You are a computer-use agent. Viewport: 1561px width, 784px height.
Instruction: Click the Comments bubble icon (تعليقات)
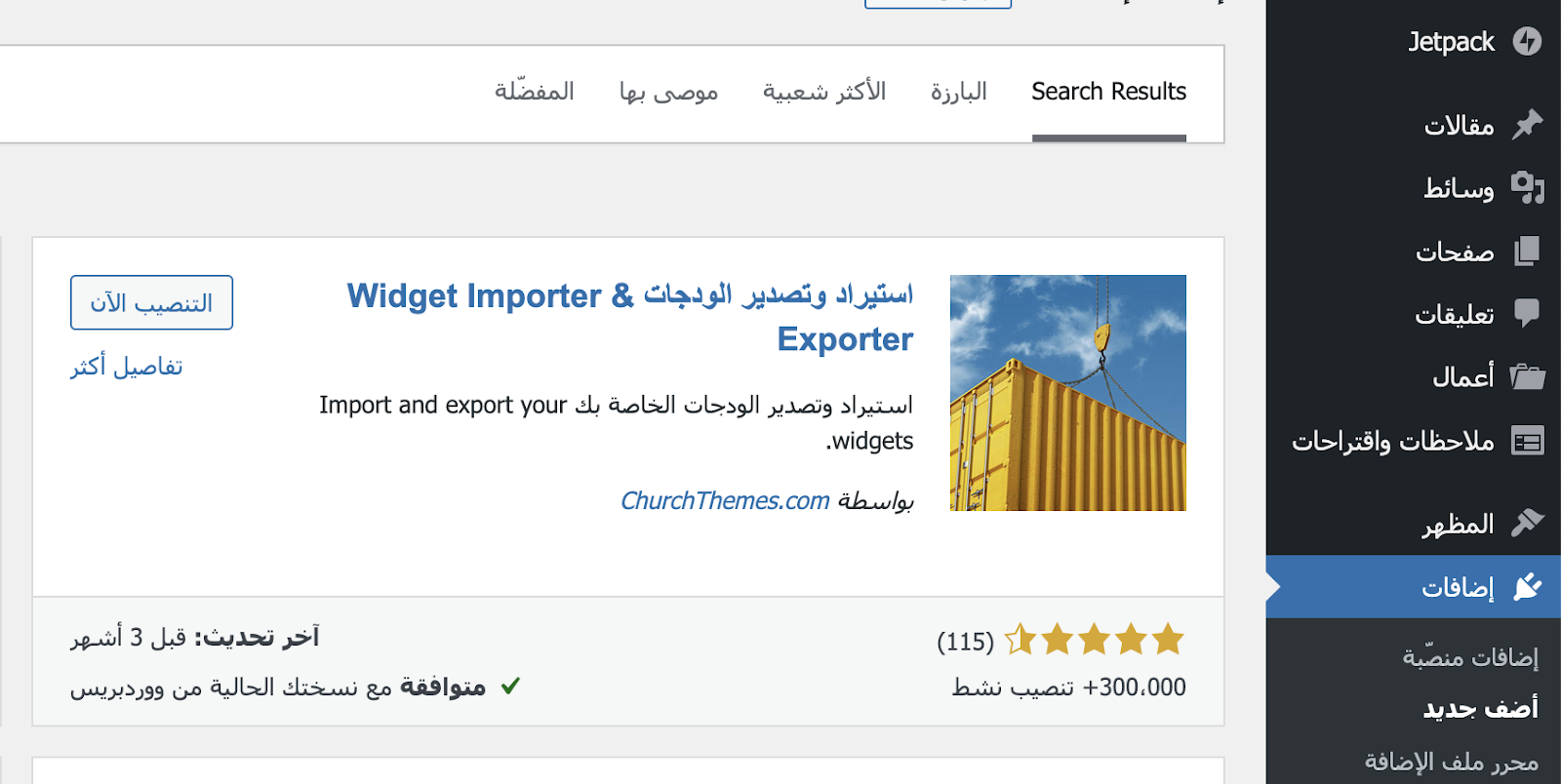tap(1527, 314)
